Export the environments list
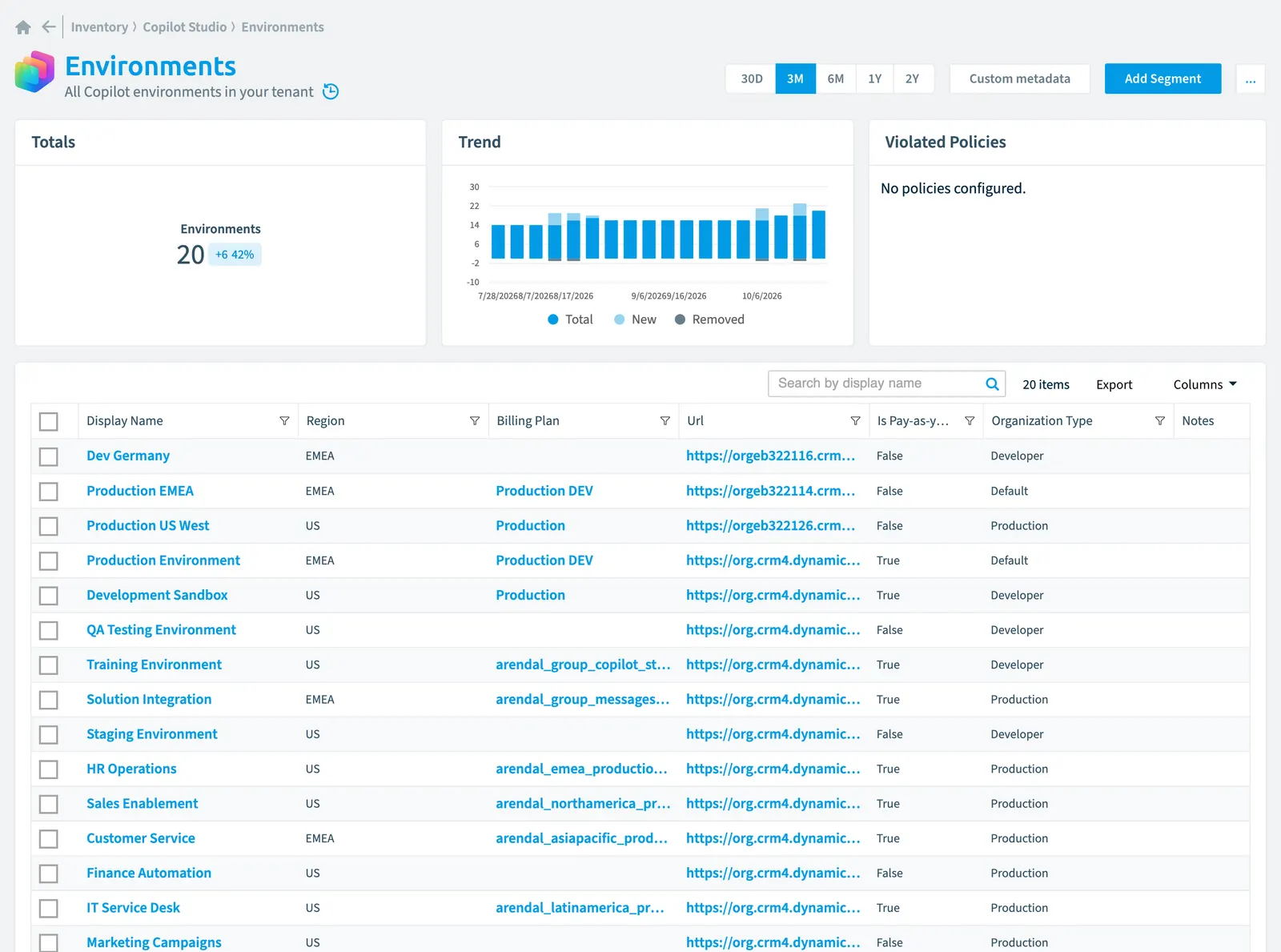Viewport: 1281px width, 952px height. point(1114,384)
